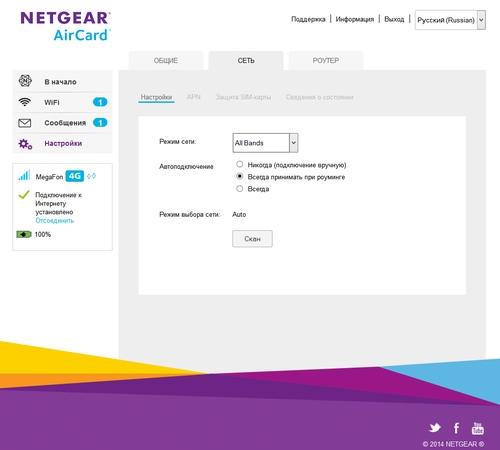Open the Twitter link in footer
Viewport: 500px width, 450px height.
(x=435, y=428)
